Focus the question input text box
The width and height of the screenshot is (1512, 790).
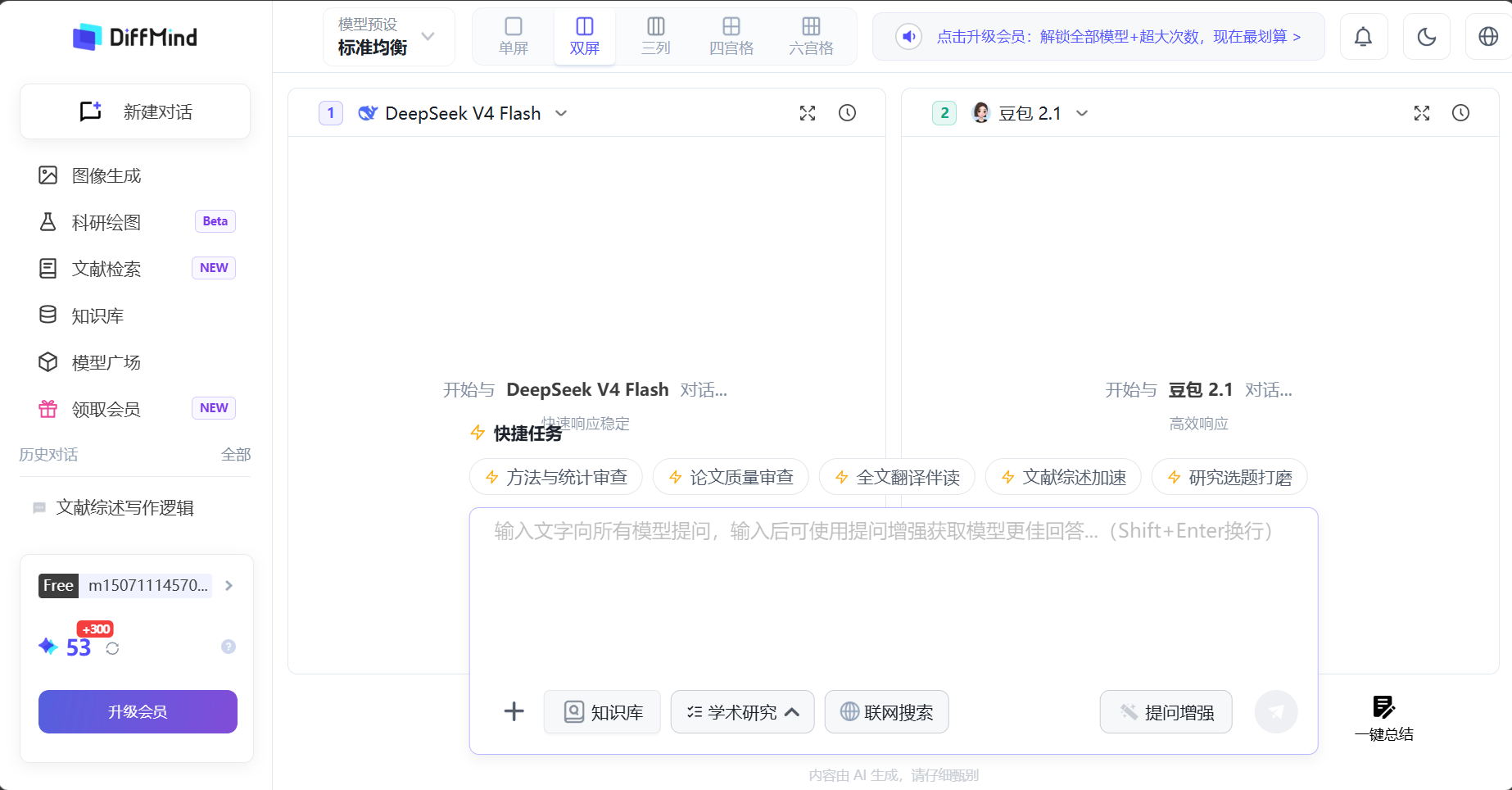coord(893,594)
